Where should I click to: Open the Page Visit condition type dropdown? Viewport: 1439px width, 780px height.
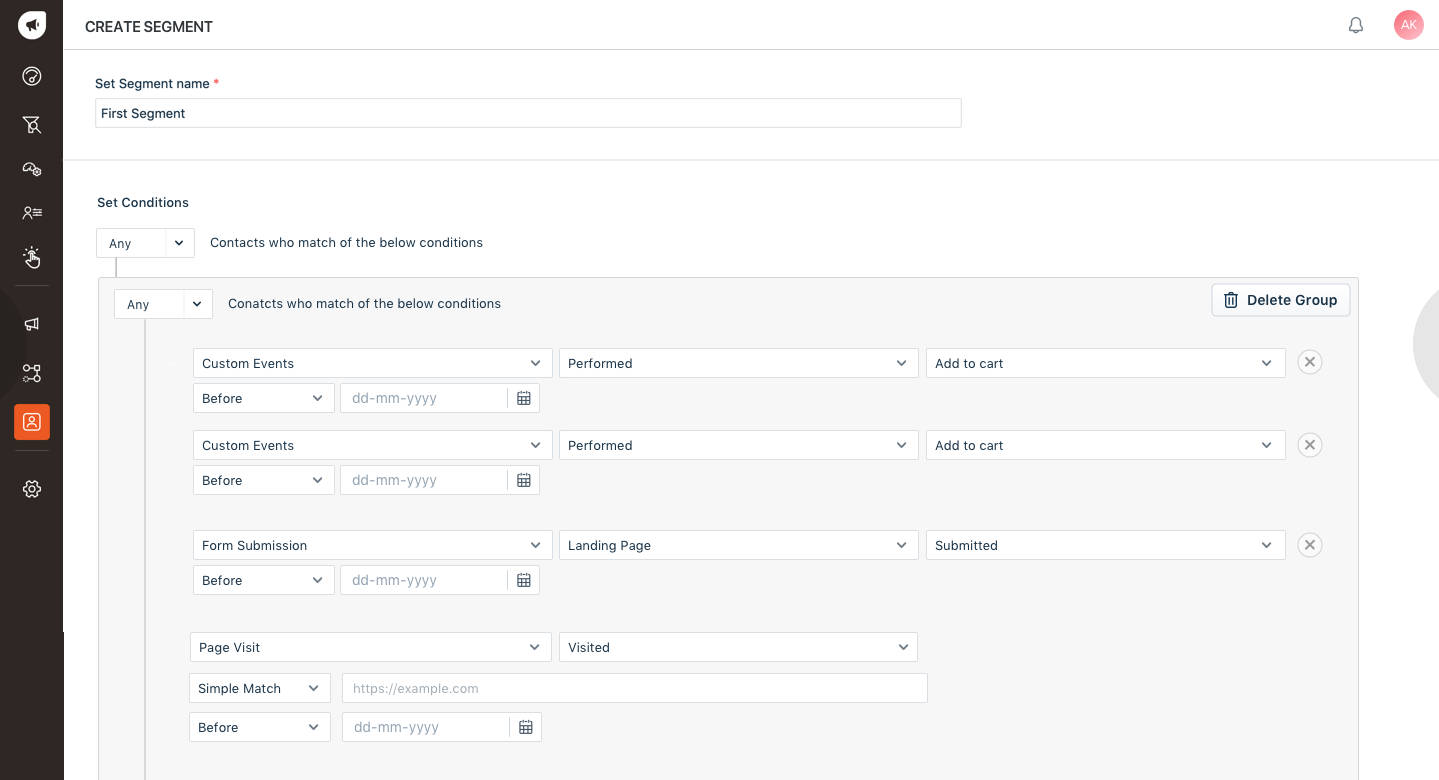[x=370, y=647]
